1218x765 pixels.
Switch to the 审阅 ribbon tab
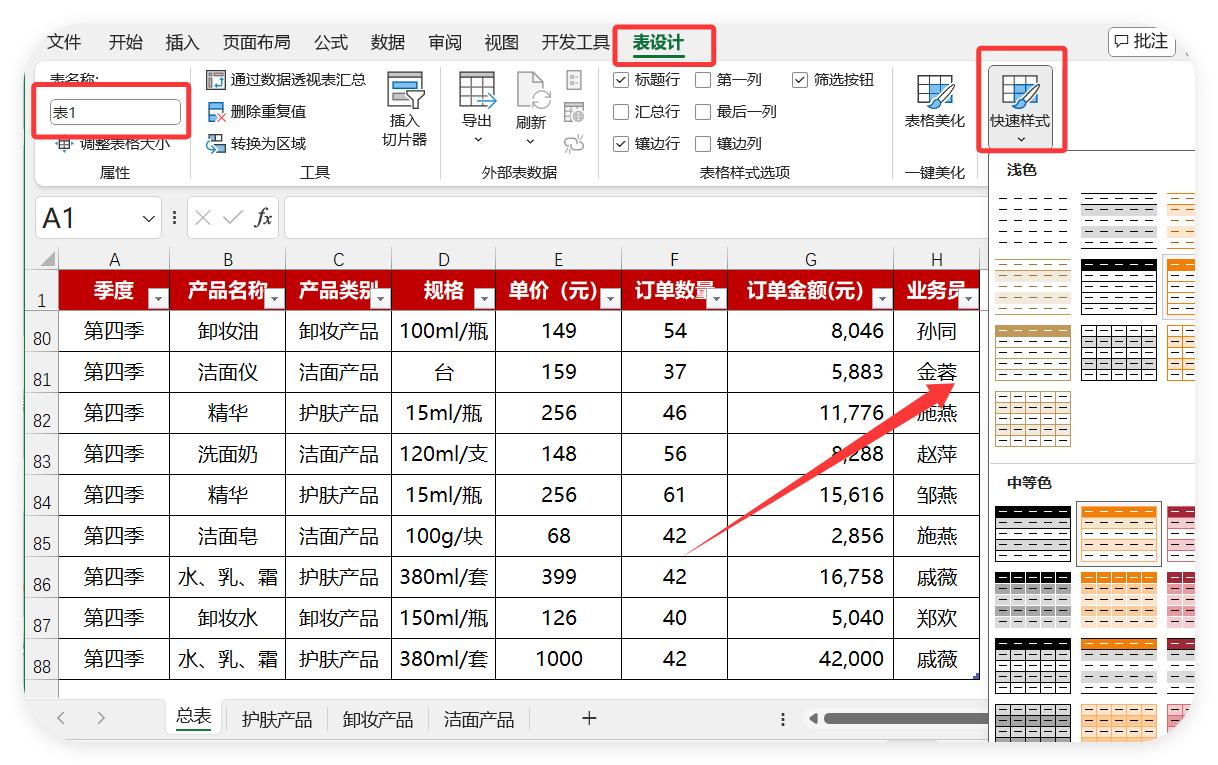(445, 42)
